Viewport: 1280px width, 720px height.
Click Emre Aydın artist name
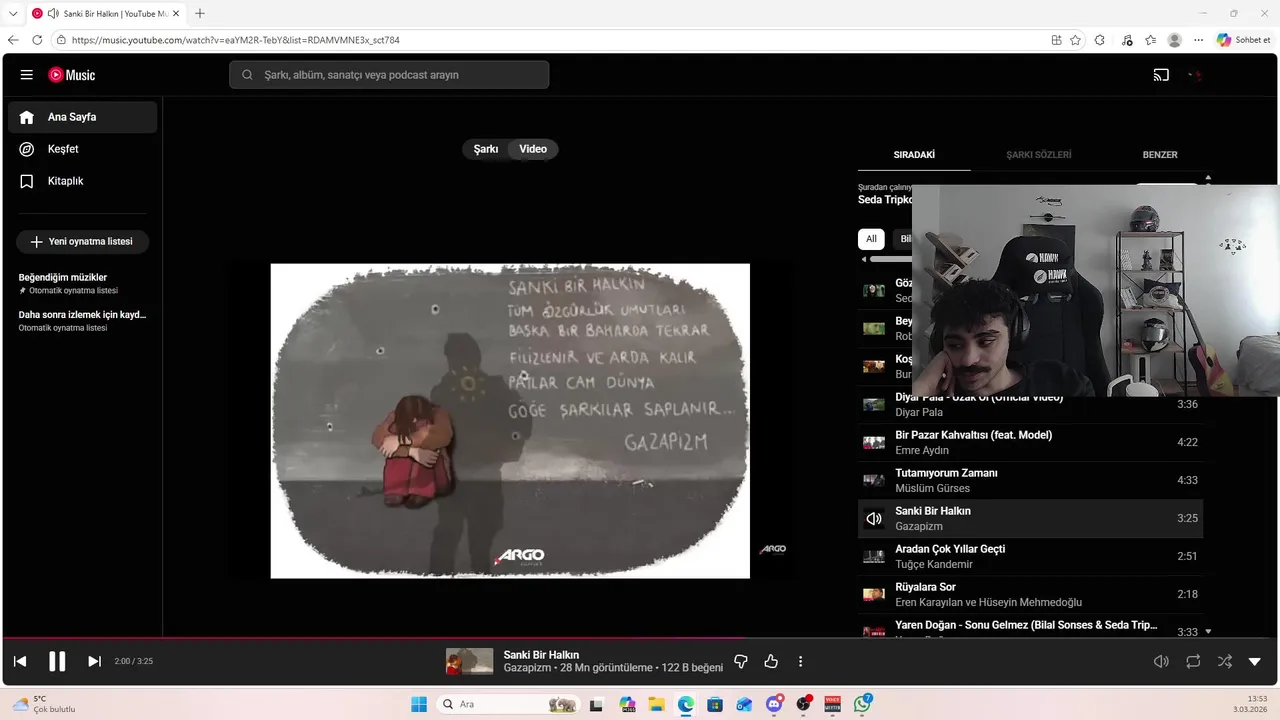coord(923,450)
